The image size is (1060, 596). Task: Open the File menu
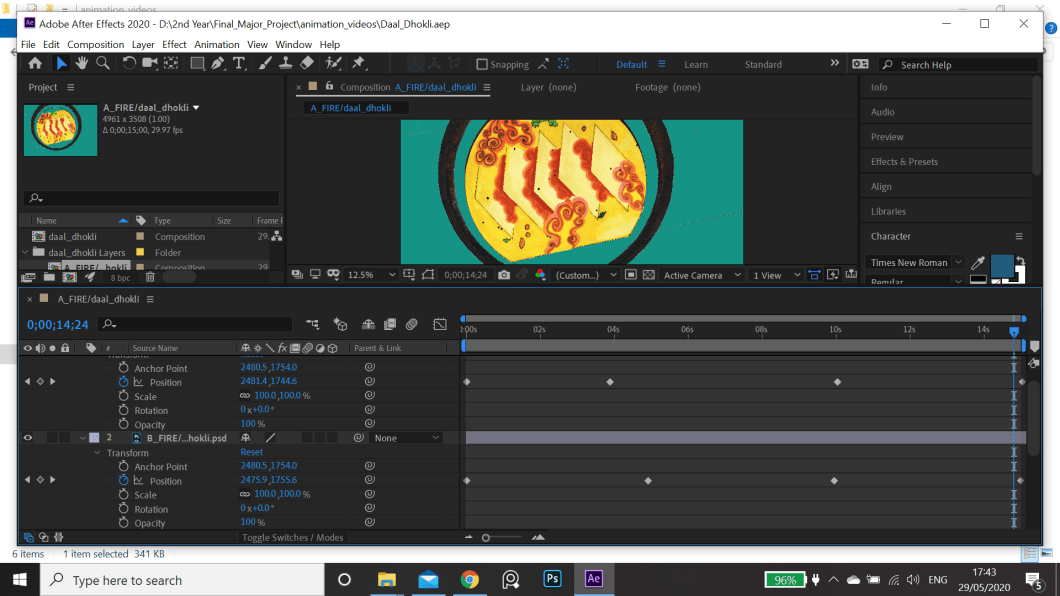point(28,45)
